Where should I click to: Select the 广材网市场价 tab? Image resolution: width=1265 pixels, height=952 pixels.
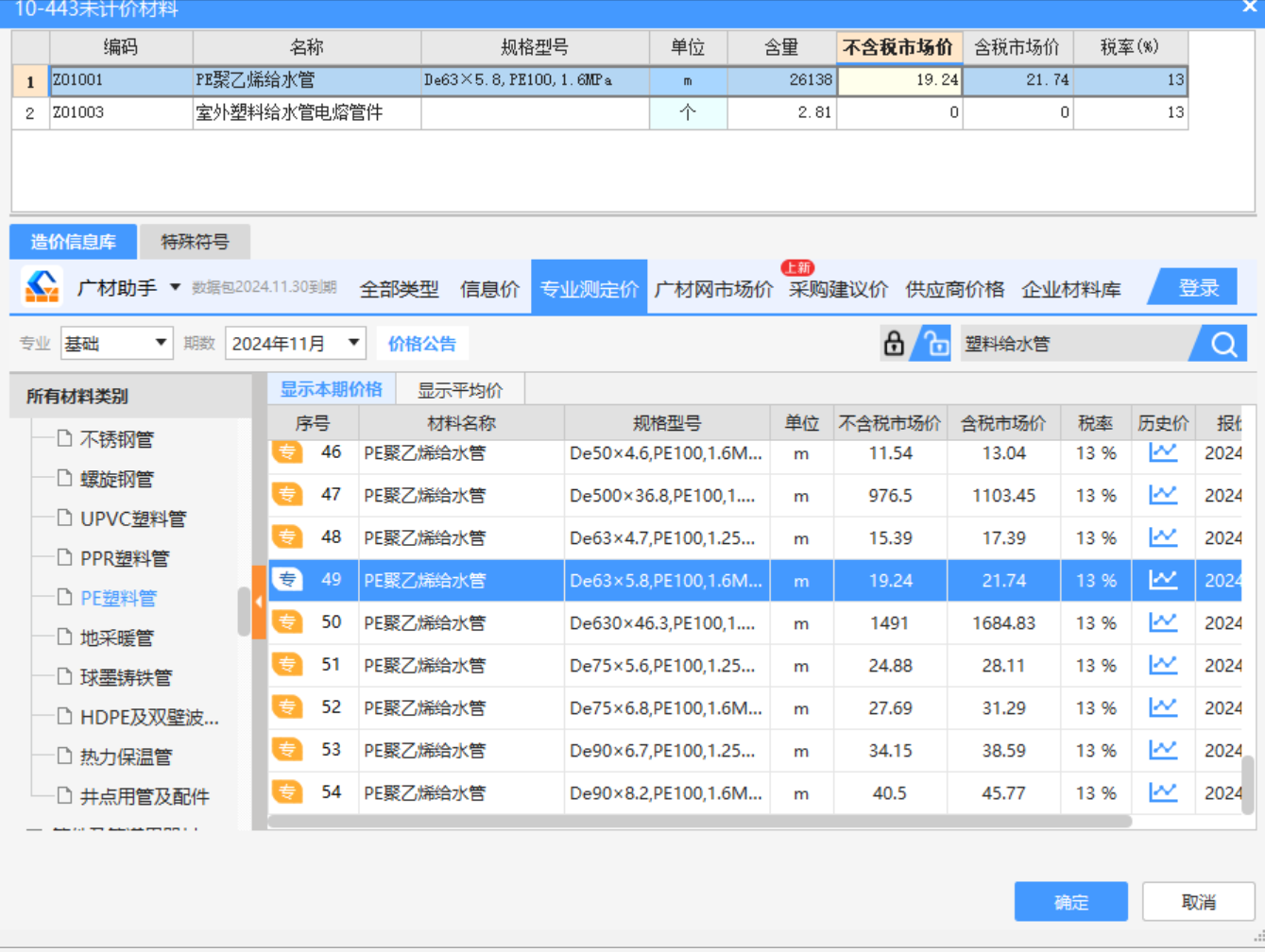713,289
